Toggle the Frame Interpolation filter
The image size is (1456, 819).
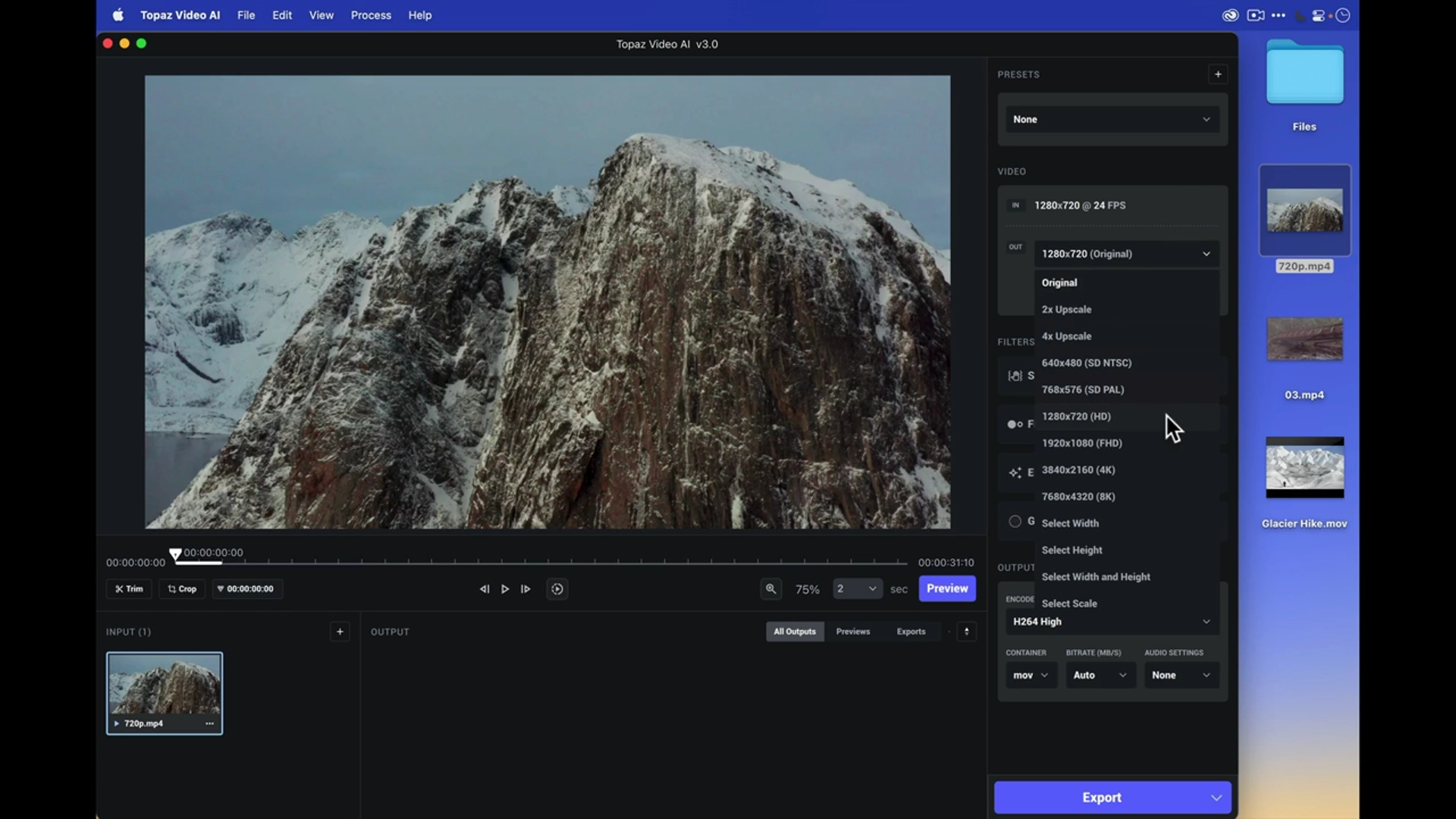[1015, 424]
